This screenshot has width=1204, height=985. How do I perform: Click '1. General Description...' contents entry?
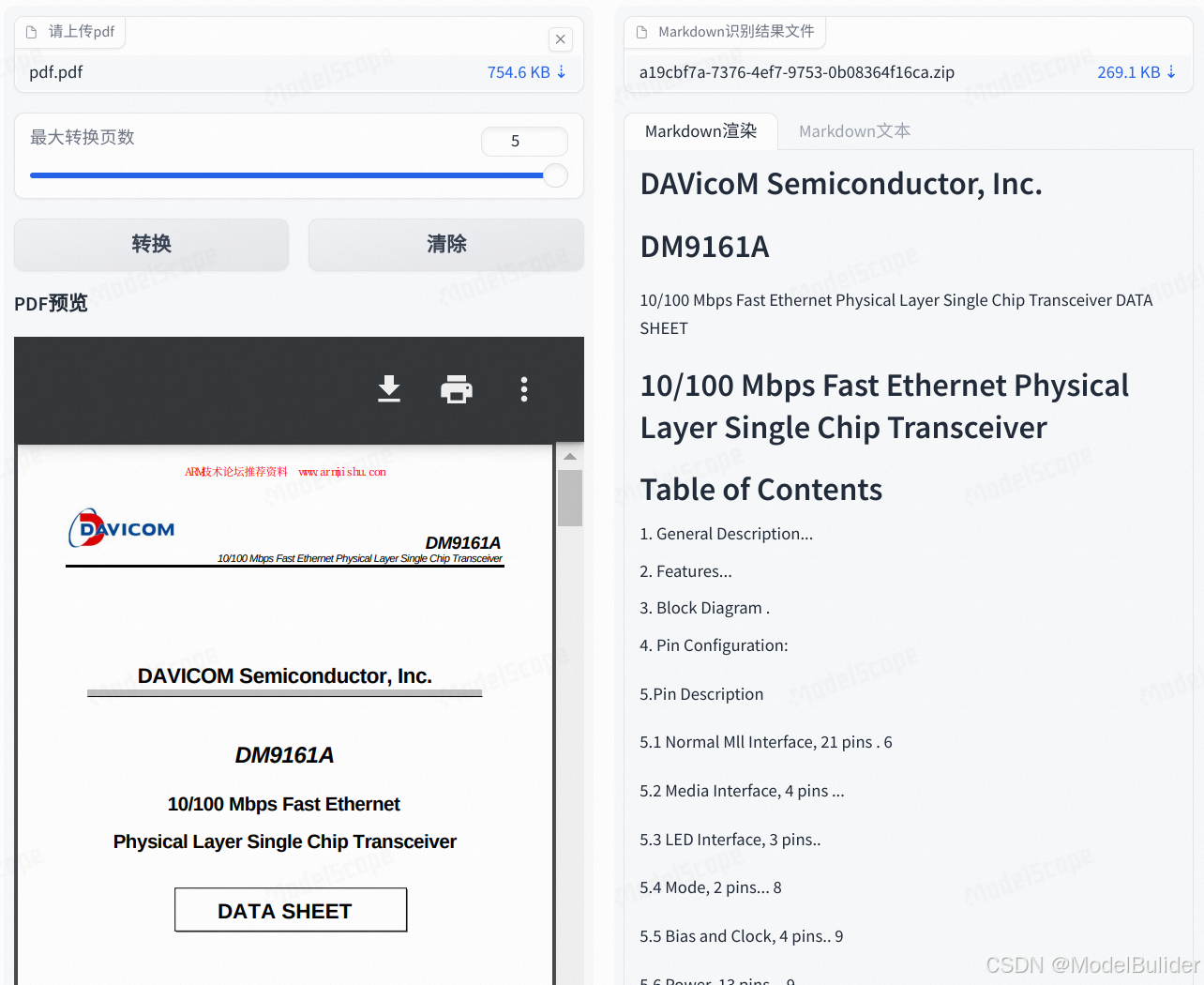tap(726, 534)
